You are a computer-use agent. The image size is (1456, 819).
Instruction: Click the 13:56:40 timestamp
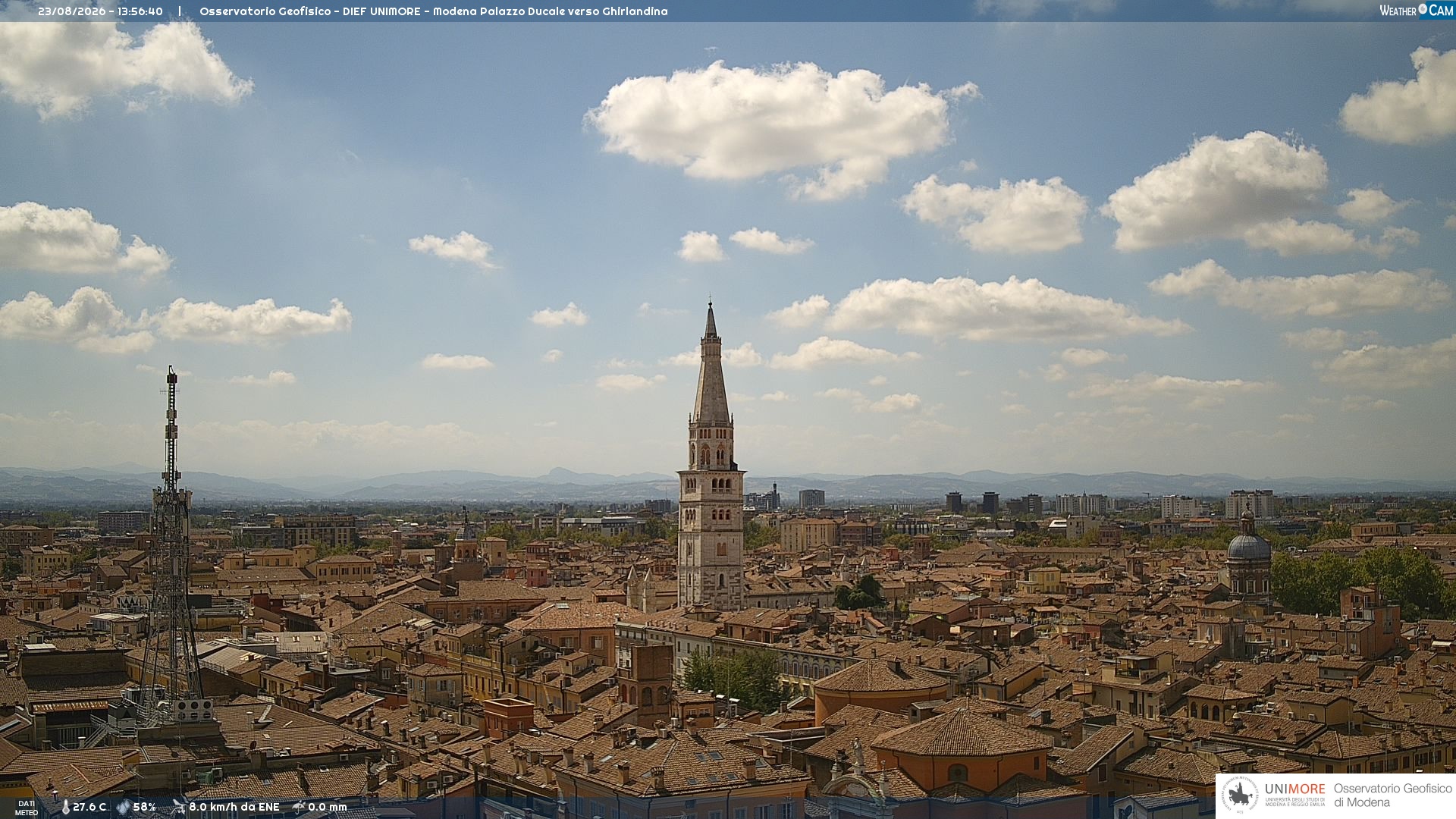point(140,11)
